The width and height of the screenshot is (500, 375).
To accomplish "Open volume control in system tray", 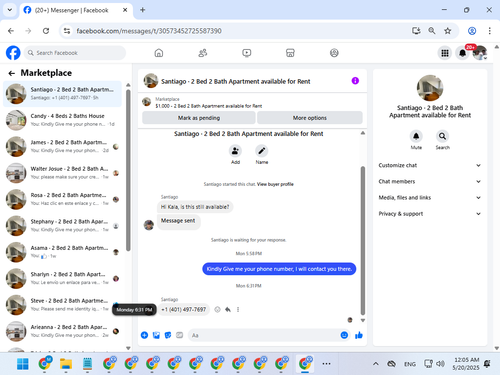I will pos(440,364).
